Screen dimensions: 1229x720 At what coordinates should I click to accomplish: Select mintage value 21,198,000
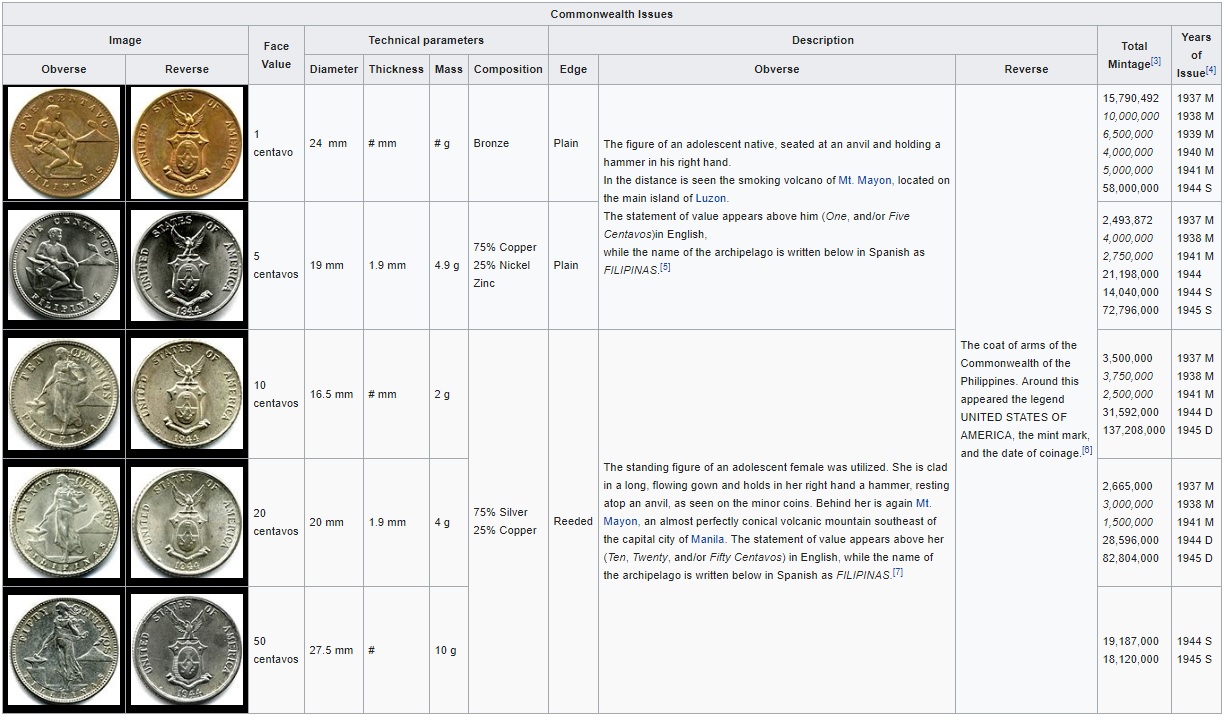(x=1131, y=274)
